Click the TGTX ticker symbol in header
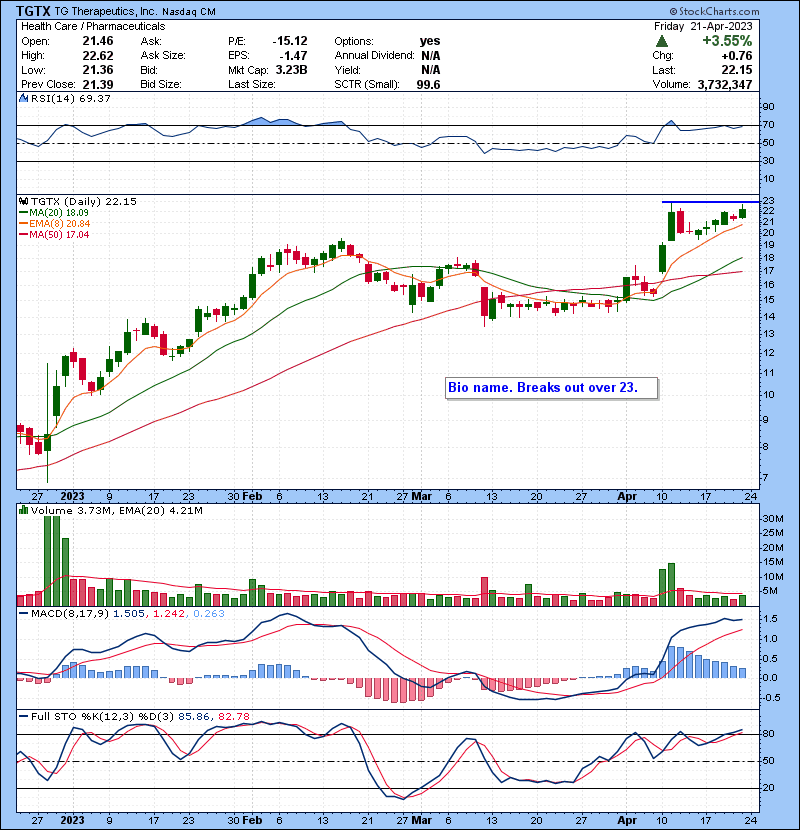Viewport: 800px width, 830px height. pyautogui.click(x=33, y=11)
